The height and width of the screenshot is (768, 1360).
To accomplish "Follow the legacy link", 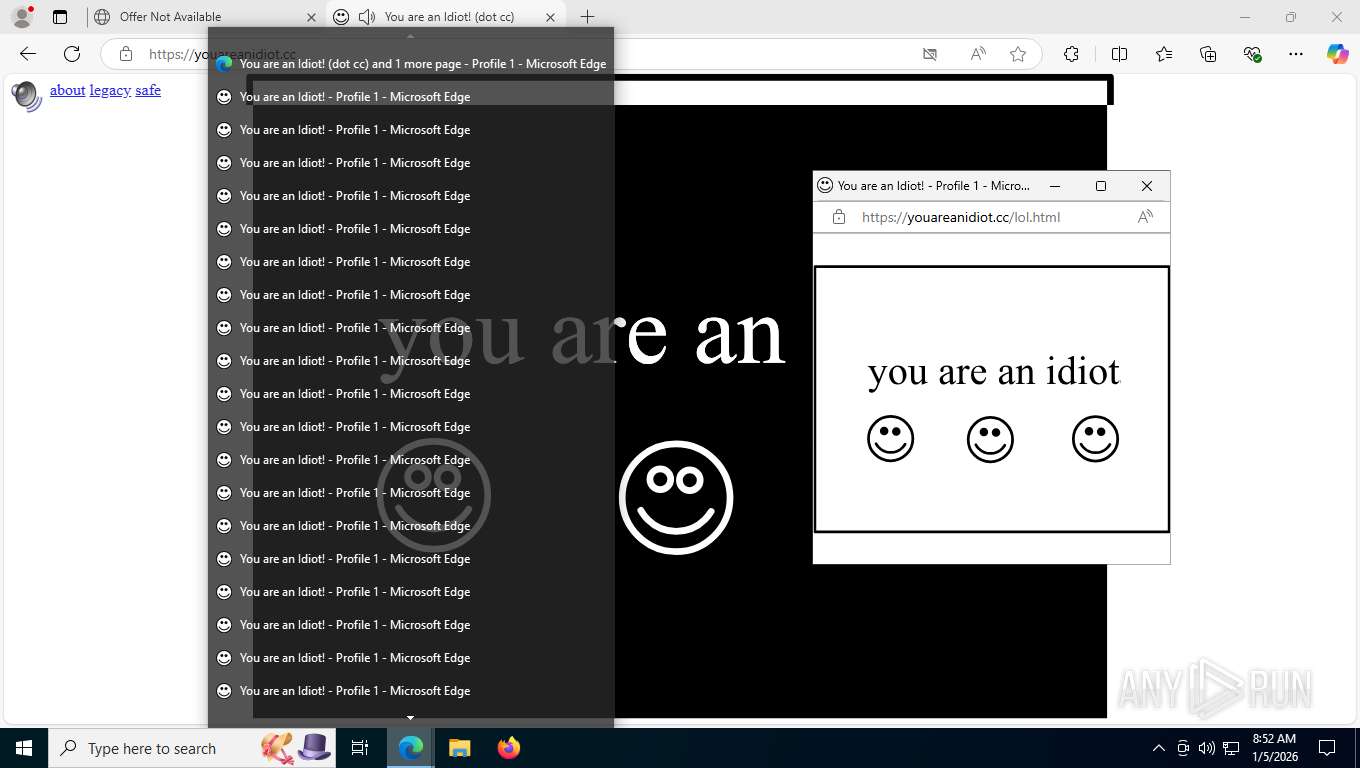I will click(110, 90).
